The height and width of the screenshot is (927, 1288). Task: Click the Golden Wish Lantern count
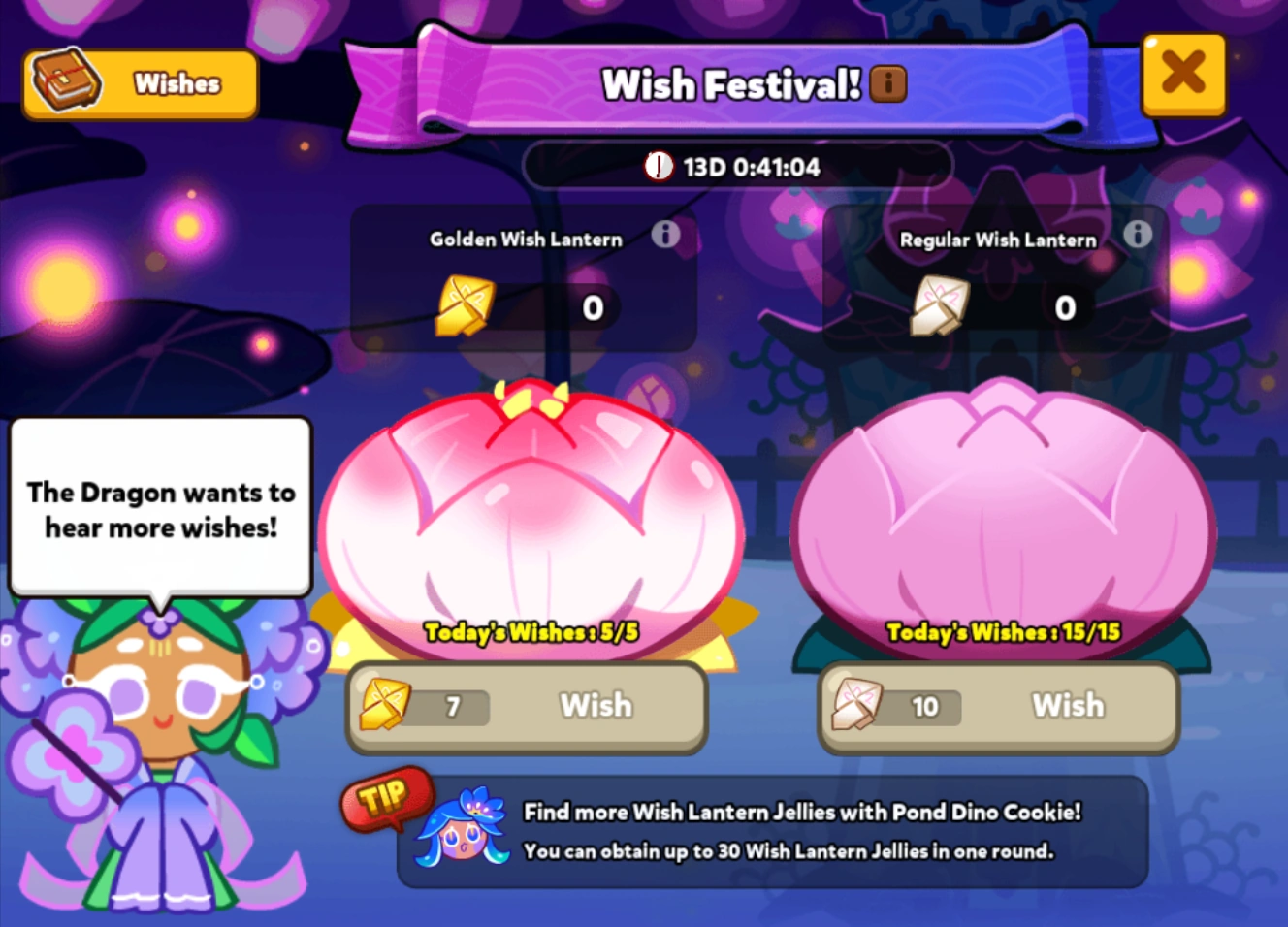[x=593, y=308]
